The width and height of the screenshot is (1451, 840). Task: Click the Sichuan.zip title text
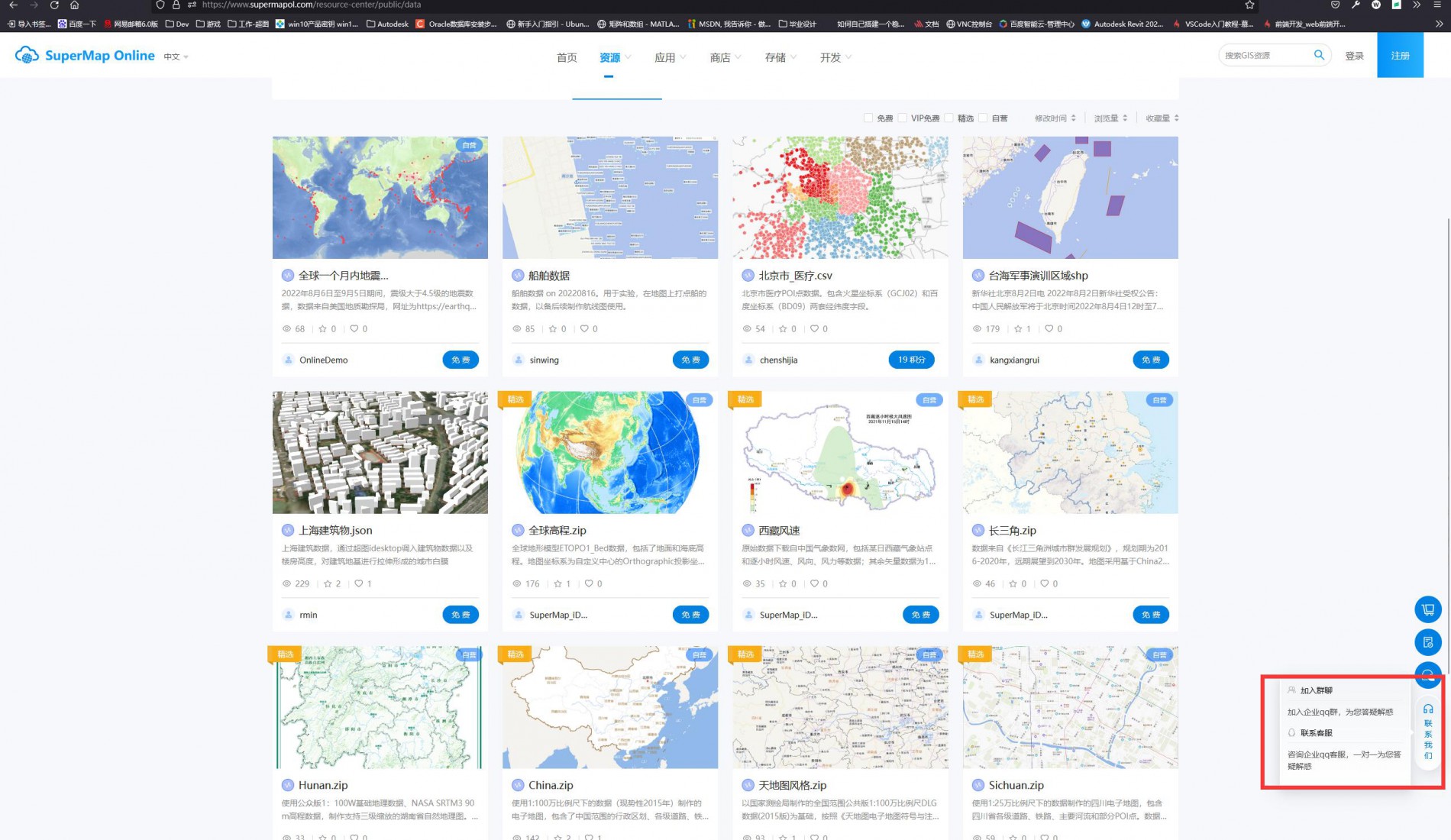(1016, 785)
